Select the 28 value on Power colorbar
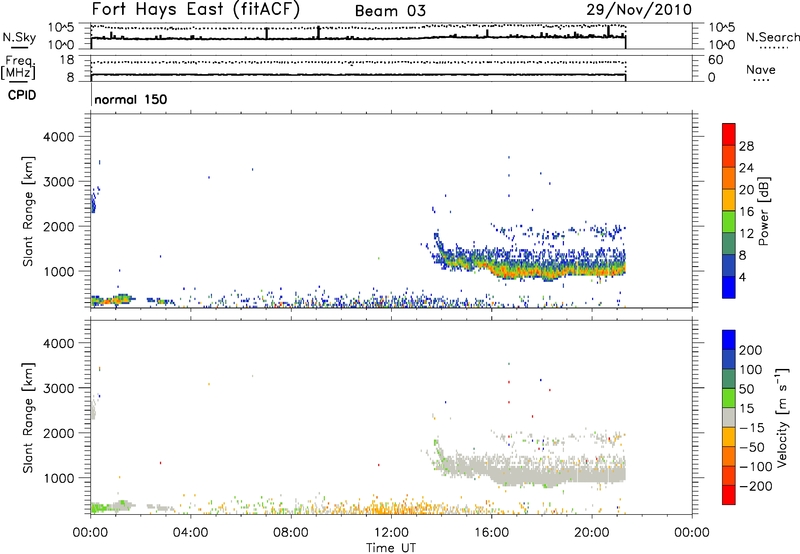 click(x=746, y=146)
